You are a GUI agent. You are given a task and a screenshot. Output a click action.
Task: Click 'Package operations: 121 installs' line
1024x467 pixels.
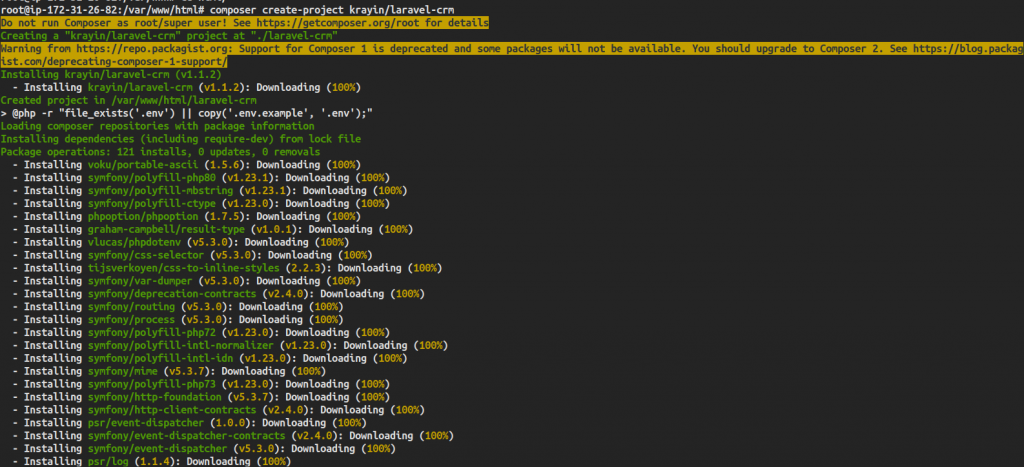tap(161, 152)
